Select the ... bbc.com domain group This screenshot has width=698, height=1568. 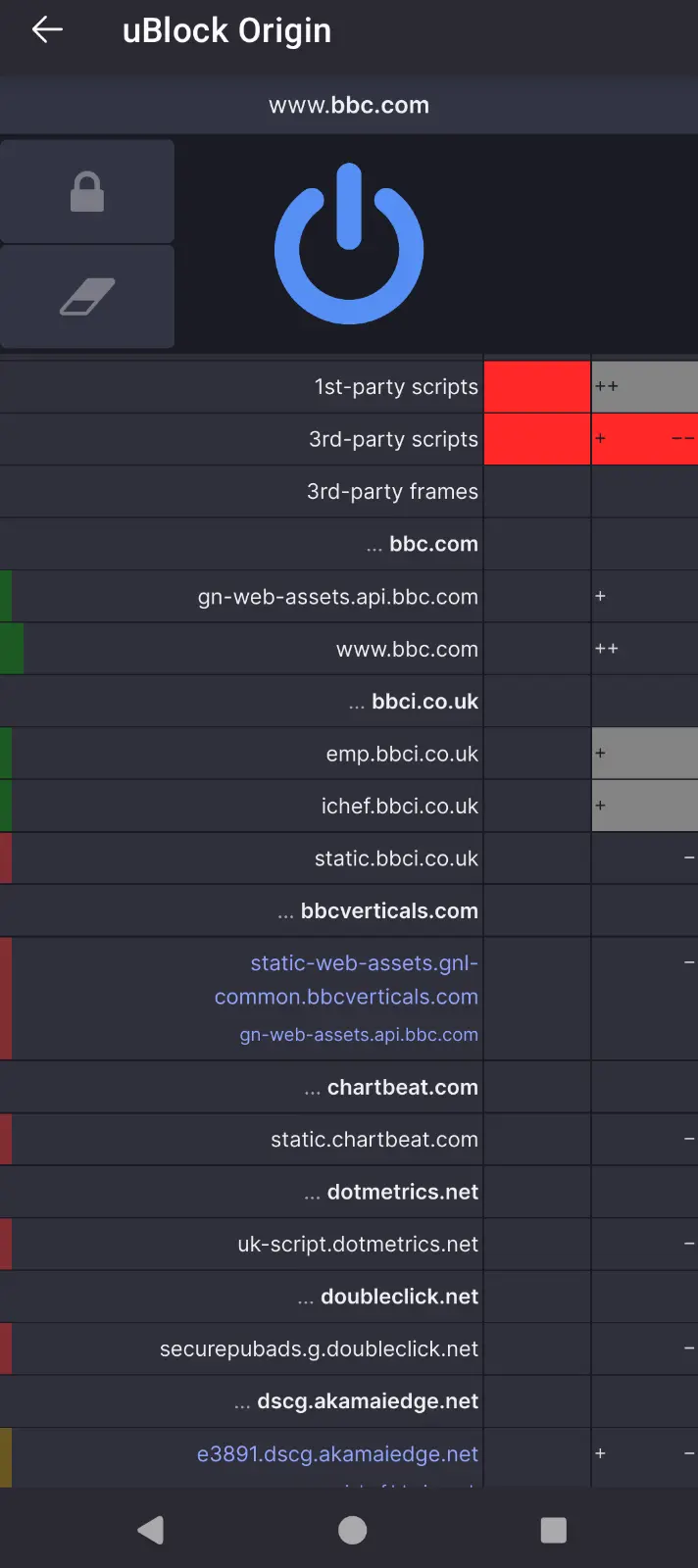[241, 544]
